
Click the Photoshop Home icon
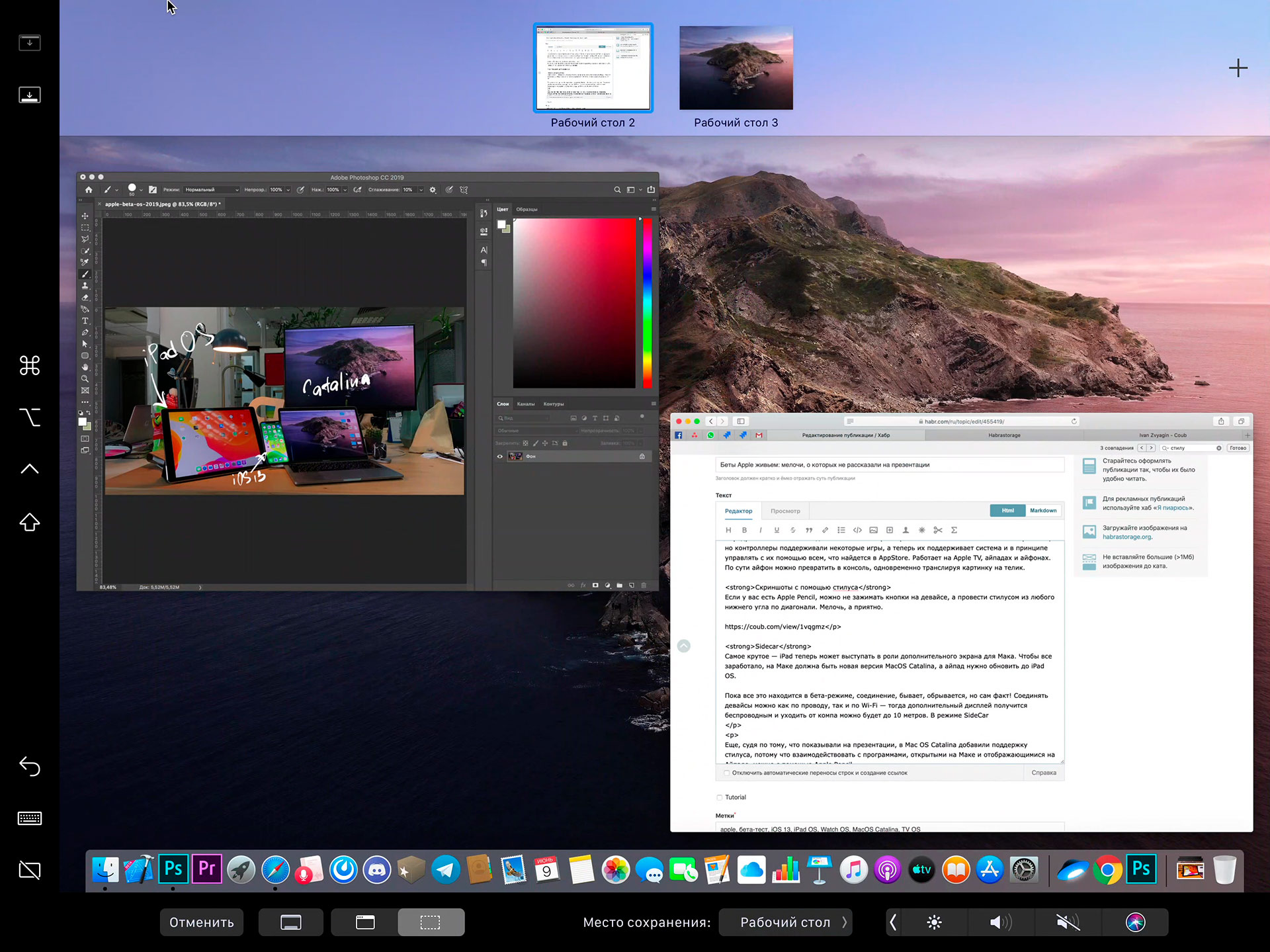pyautogui.click(x=89, y=190)
